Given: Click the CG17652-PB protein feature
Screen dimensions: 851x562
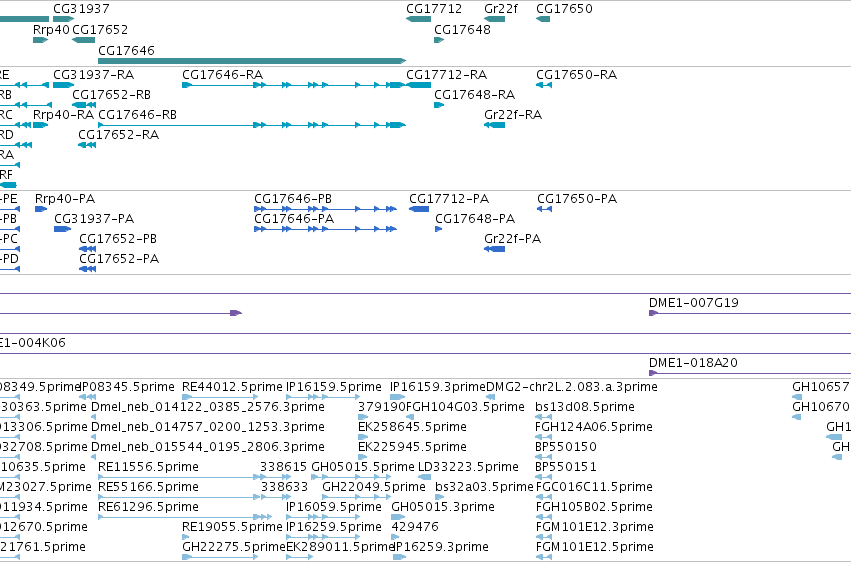Looking at the screenshot, I should pyautogui.click(x=87, y=249).
